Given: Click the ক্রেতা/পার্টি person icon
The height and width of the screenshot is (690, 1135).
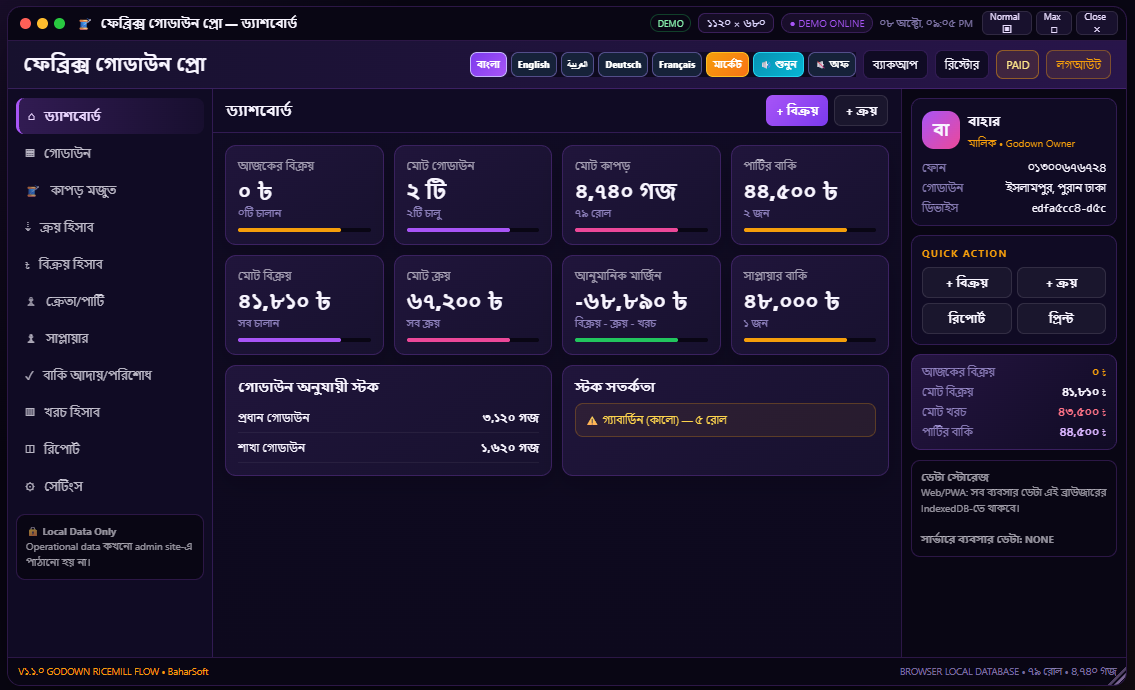Looking at the screenshot, I should [x=30, y=301].
